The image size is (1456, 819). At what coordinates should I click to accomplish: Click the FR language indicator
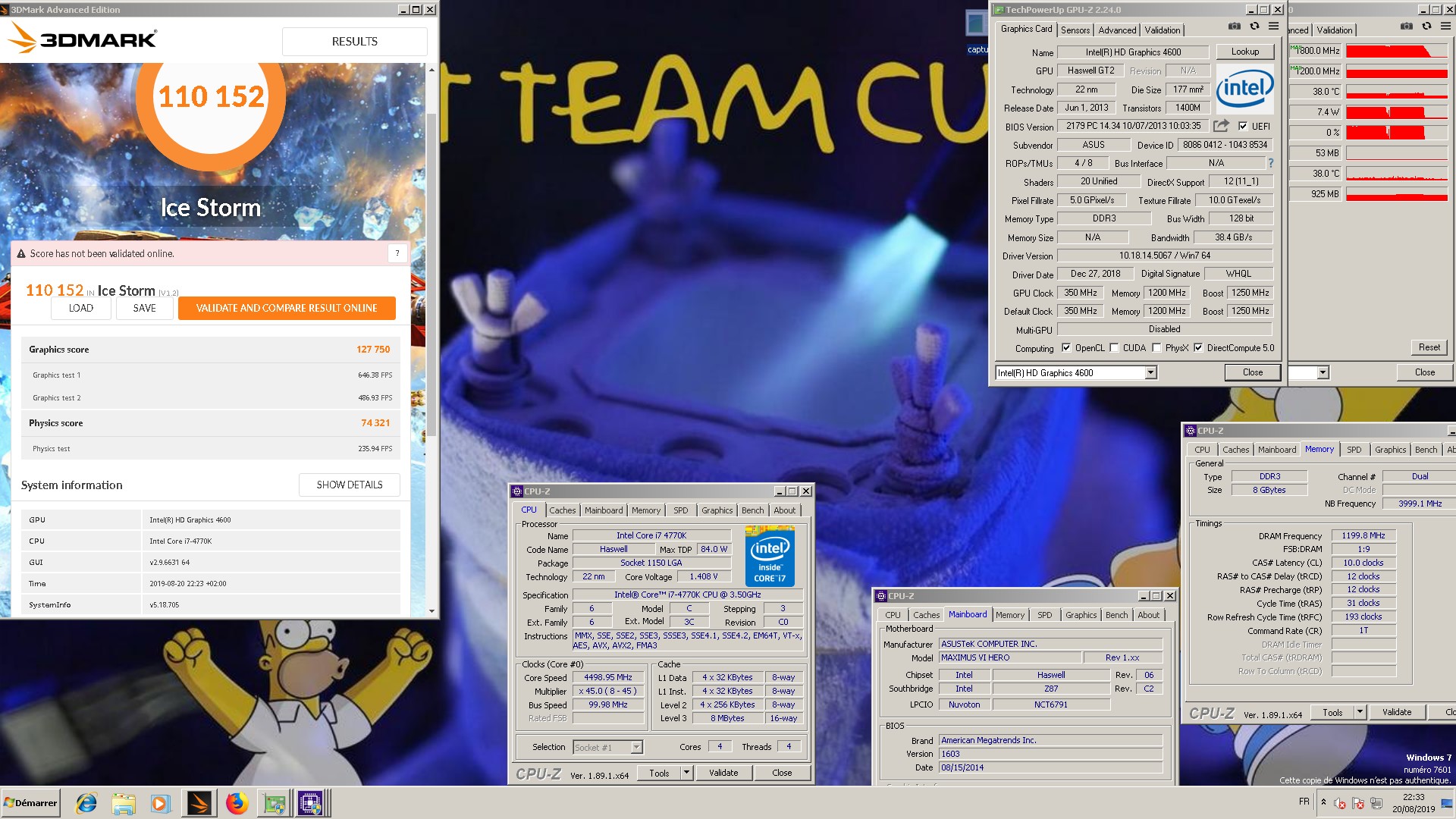point(1304,802)
